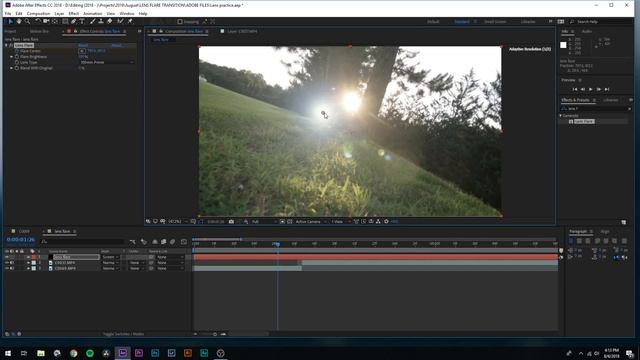Open the Composition menu
The height and width of the screenshot is (360, 640).
click(x=38, y=13)
